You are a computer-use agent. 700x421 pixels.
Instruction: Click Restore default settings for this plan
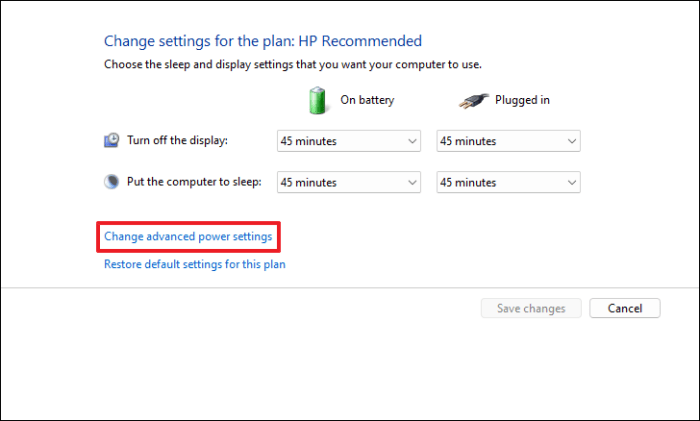(x=195, y=264)
